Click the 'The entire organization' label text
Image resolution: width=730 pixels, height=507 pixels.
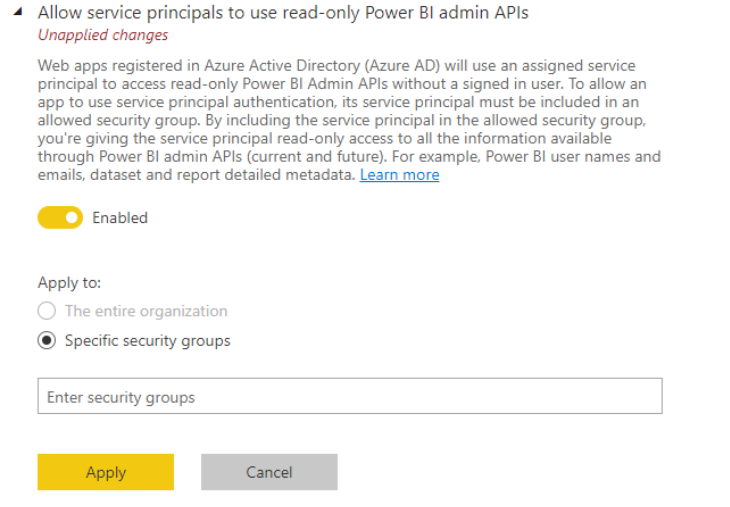146,311
